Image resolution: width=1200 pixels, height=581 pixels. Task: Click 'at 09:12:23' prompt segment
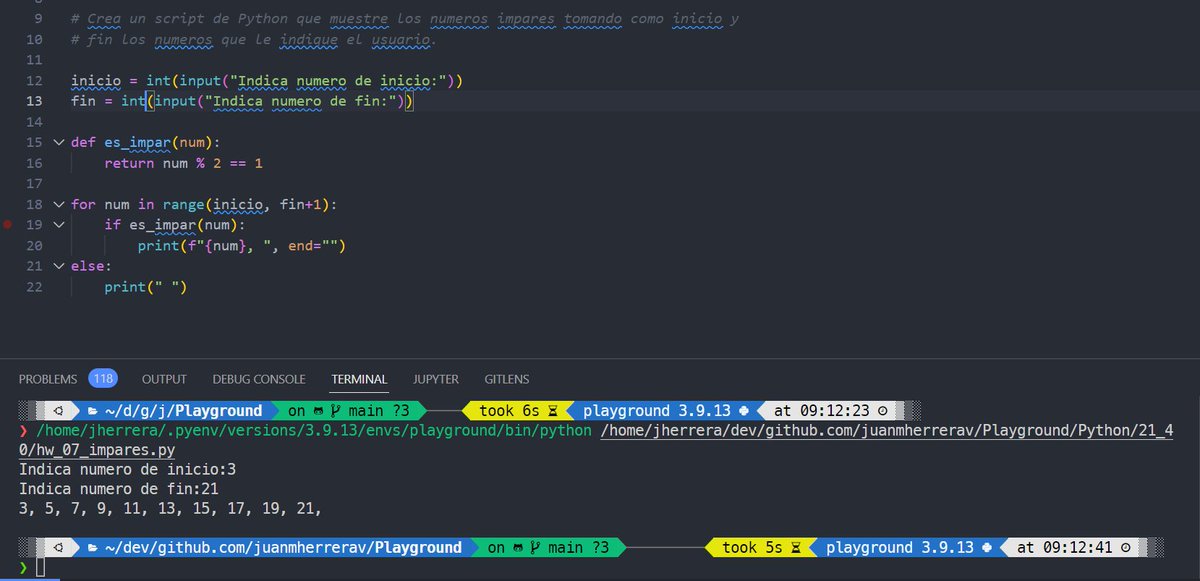point(829,411)
